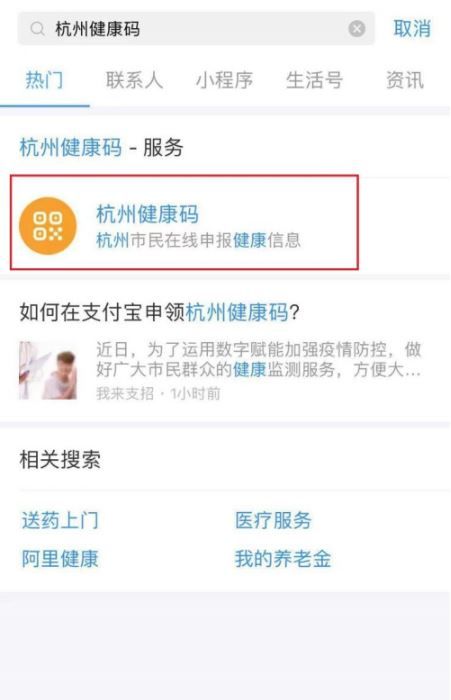Image resolution: width=451 pixels, height=700 pixels.
Task: Select the 生活号 tab
Action: coord(314,80)
